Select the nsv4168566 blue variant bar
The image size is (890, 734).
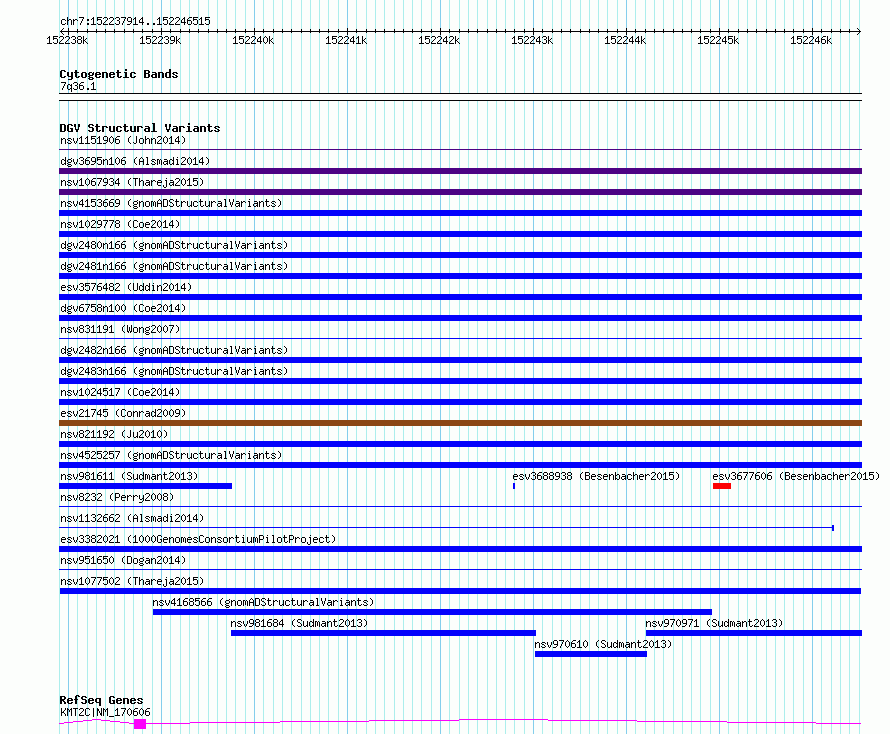433,612
